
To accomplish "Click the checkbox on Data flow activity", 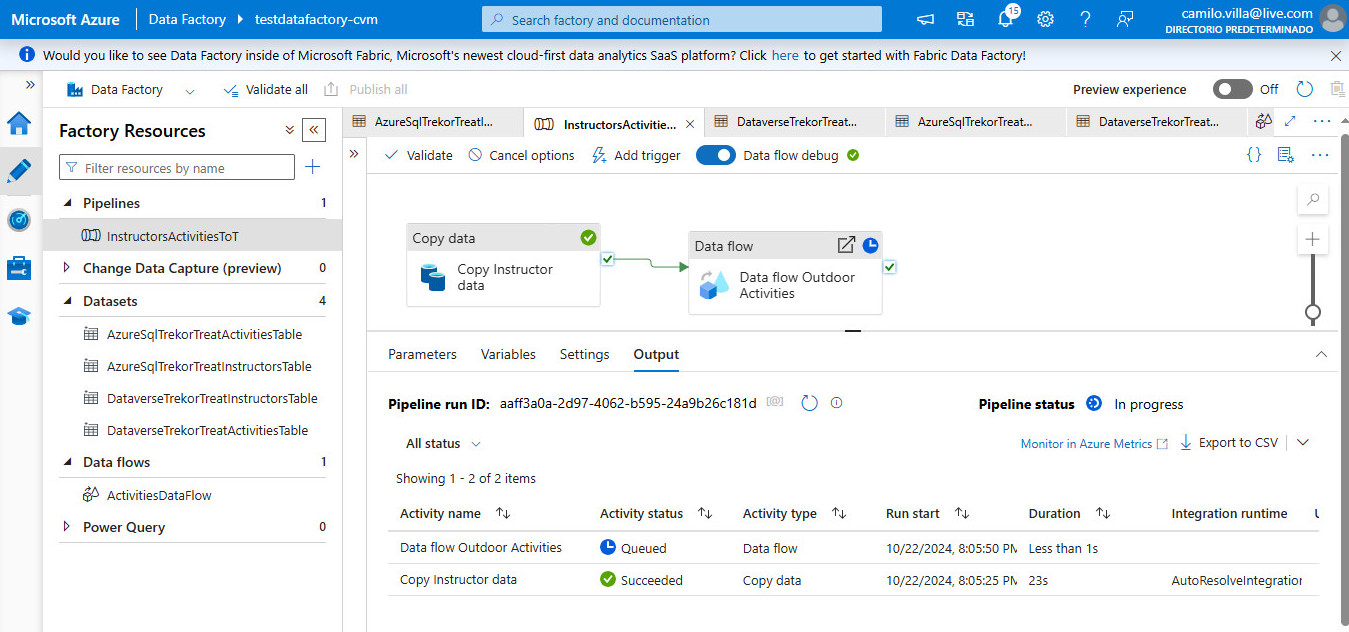I will tap(890, 267).
